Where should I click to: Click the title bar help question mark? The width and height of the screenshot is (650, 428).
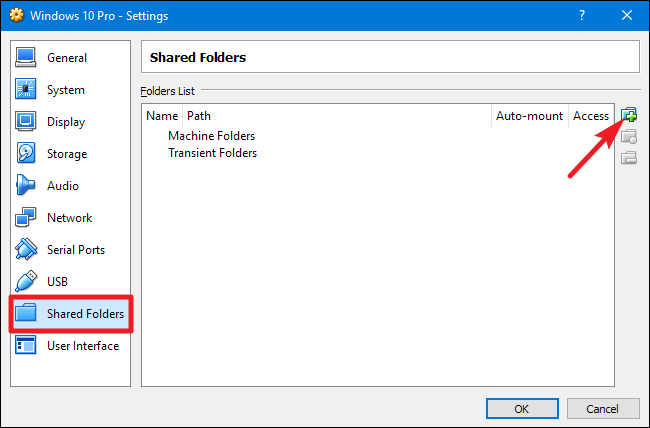580,16
